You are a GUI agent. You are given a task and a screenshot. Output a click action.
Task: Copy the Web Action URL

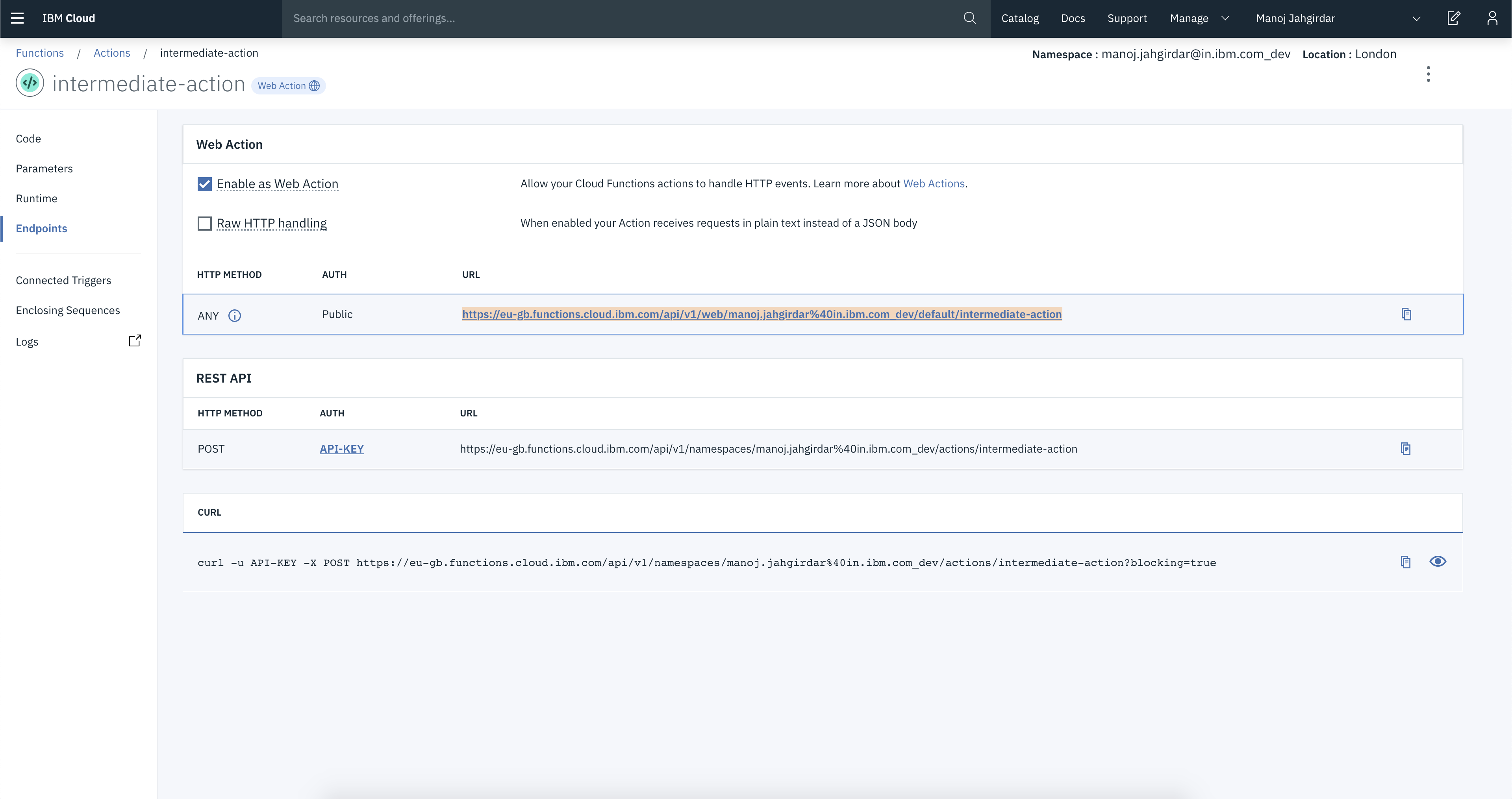1406,314
